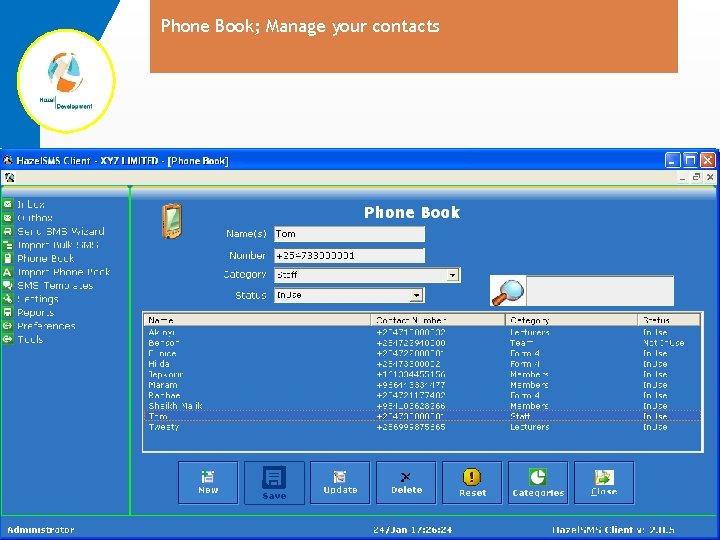
Task: Click the Import Bulk SMS icon
Action: [x=8, y=245]
